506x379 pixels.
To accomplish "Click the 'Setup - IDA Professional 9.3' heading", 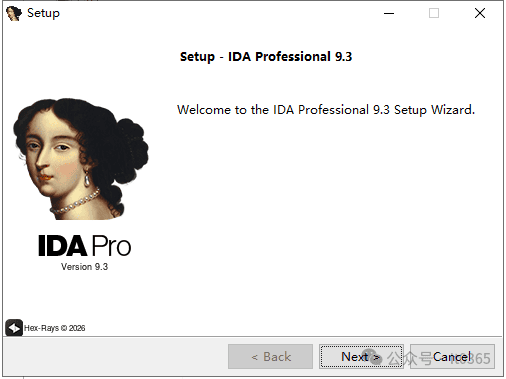I will coord(266,57).
